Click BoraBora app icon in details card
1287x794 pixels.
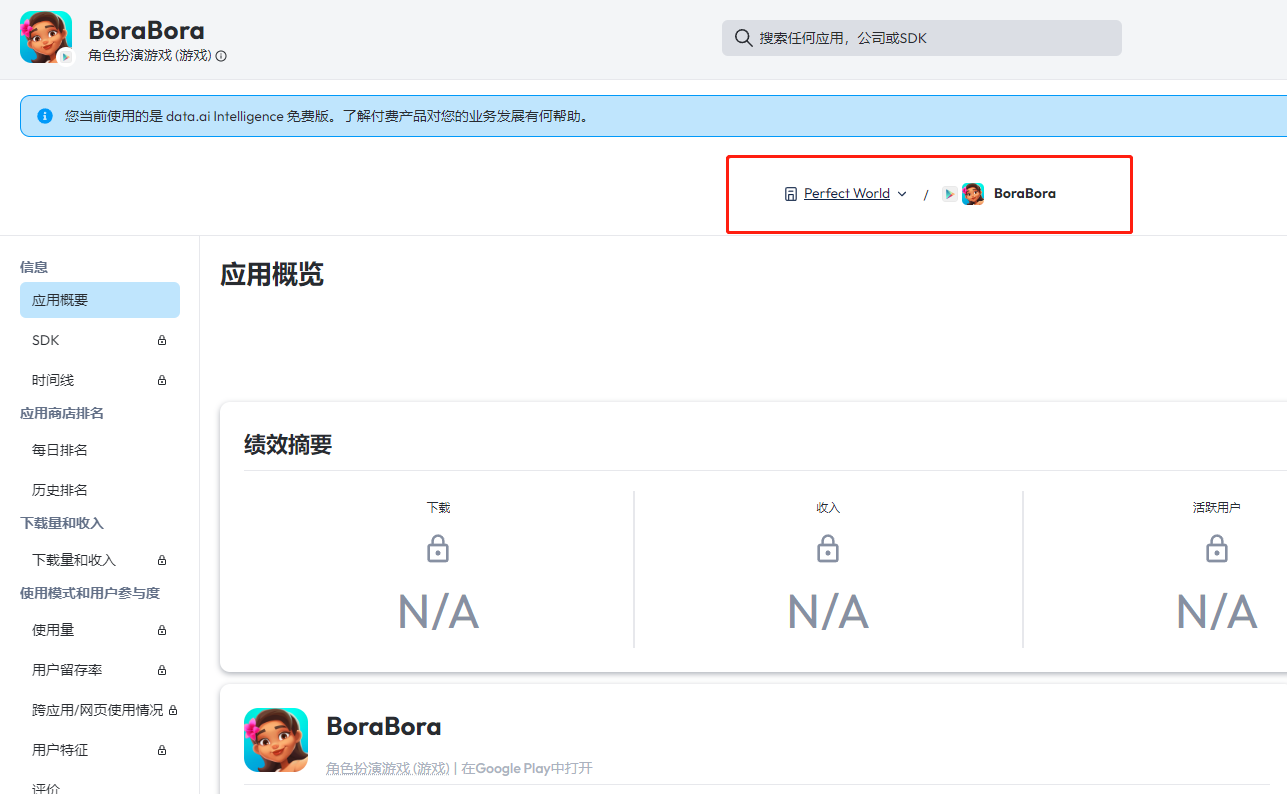pyautogui.click(x=276, y=740)
